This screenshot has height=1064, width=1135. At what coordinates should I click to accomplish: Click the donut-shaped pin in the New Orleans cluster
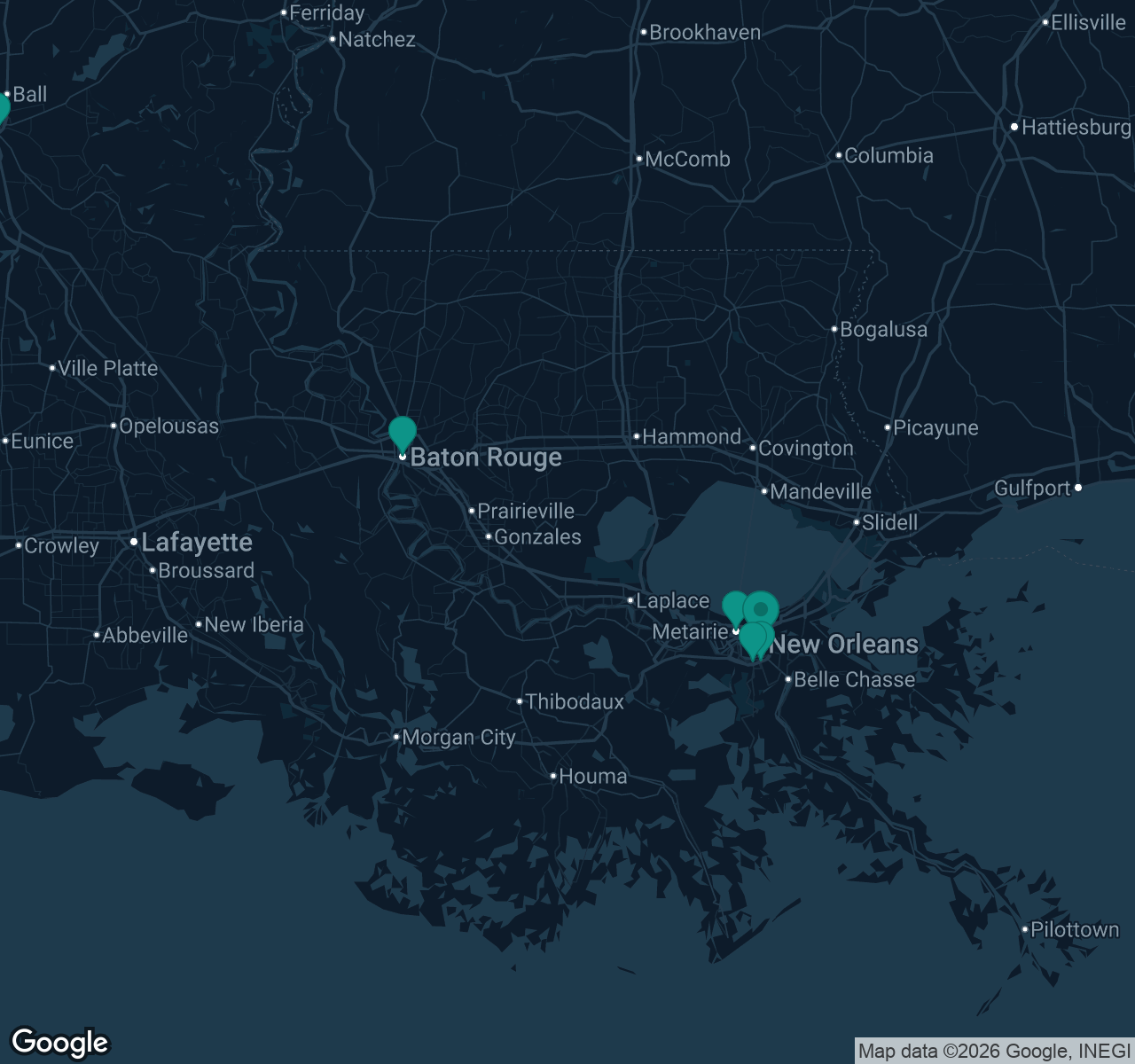pyautogui.click(x=761, y=608)
